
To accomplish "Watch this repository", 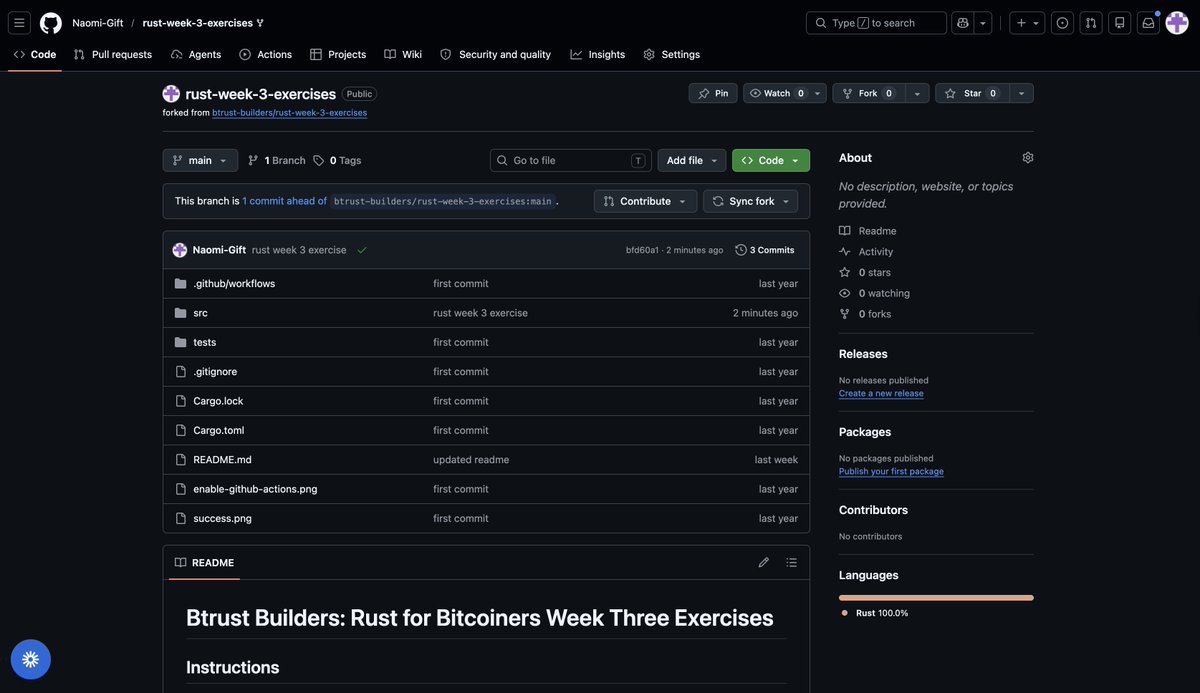I will point(776,93).
